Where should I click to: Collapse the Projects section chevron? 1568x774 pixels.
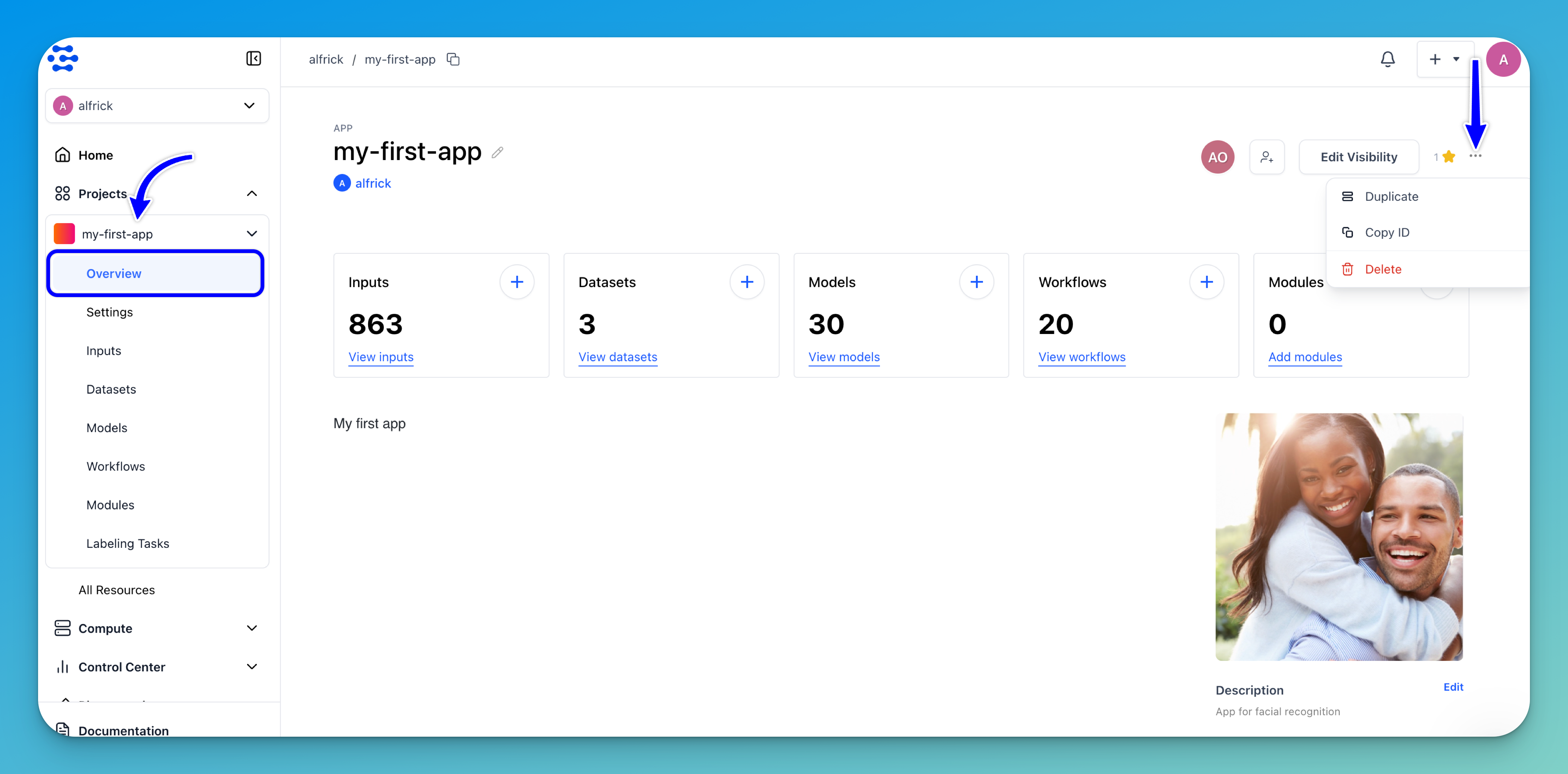pyautogui.click(x=251, y=193)
